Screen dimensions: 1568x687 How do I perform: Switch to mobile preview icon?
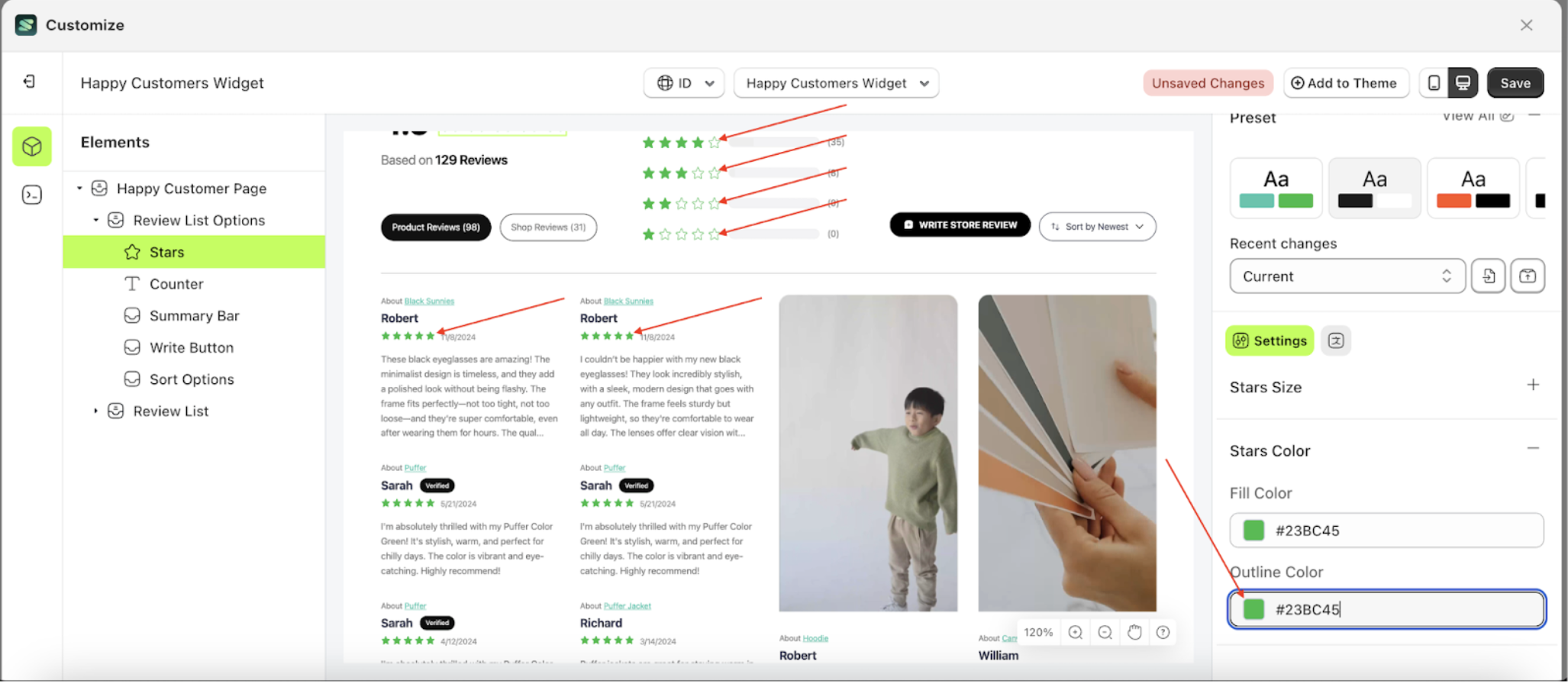tap(1434, 83)
